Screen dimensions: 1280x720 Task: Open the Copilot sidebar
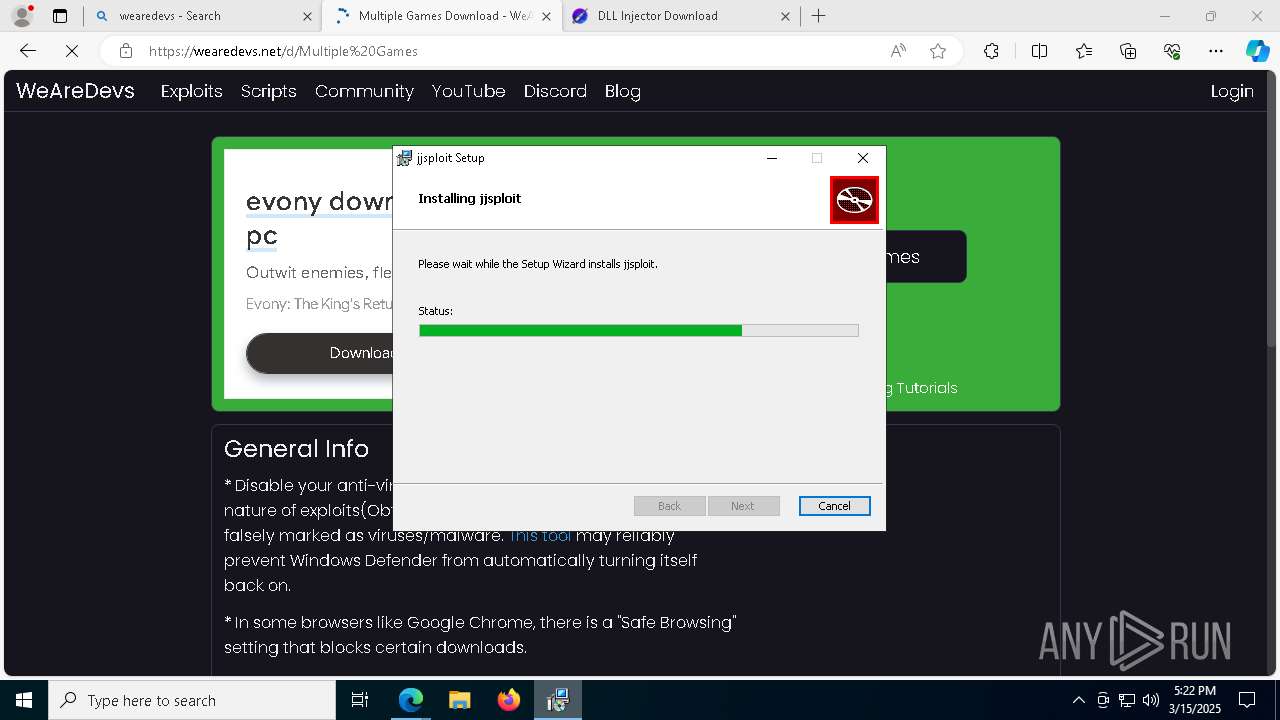pyautogui.click(x=1257, y=51)
